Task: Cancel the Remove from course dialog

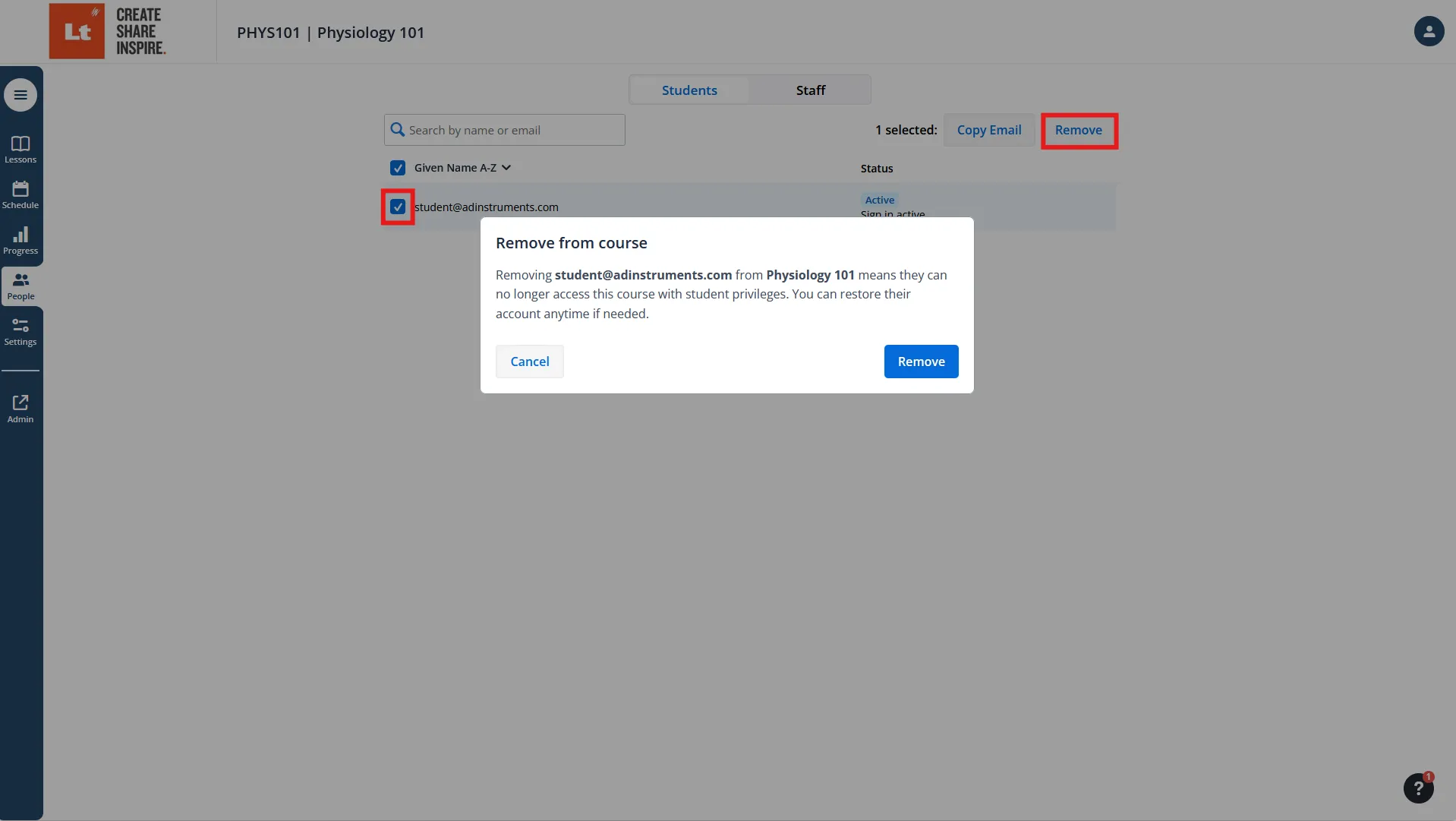Action: coord(530,362)
